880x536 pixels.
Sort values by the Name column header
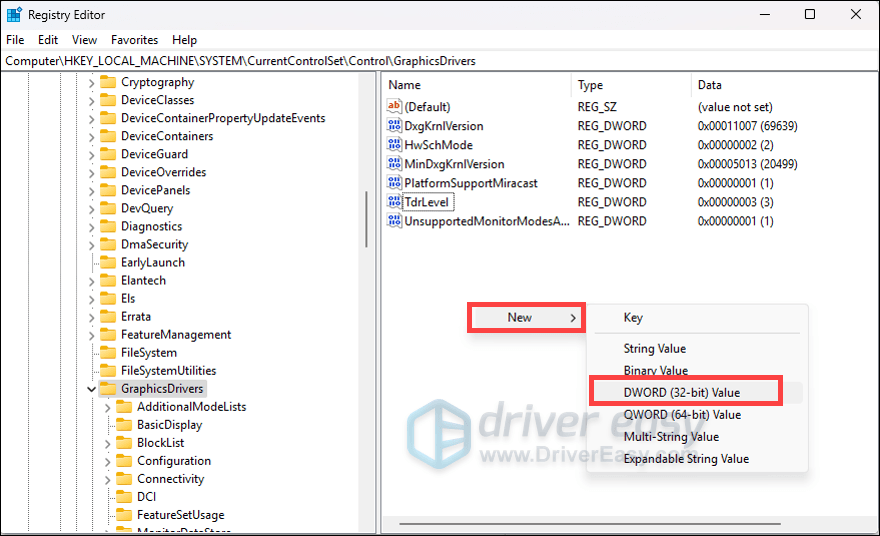475,85
